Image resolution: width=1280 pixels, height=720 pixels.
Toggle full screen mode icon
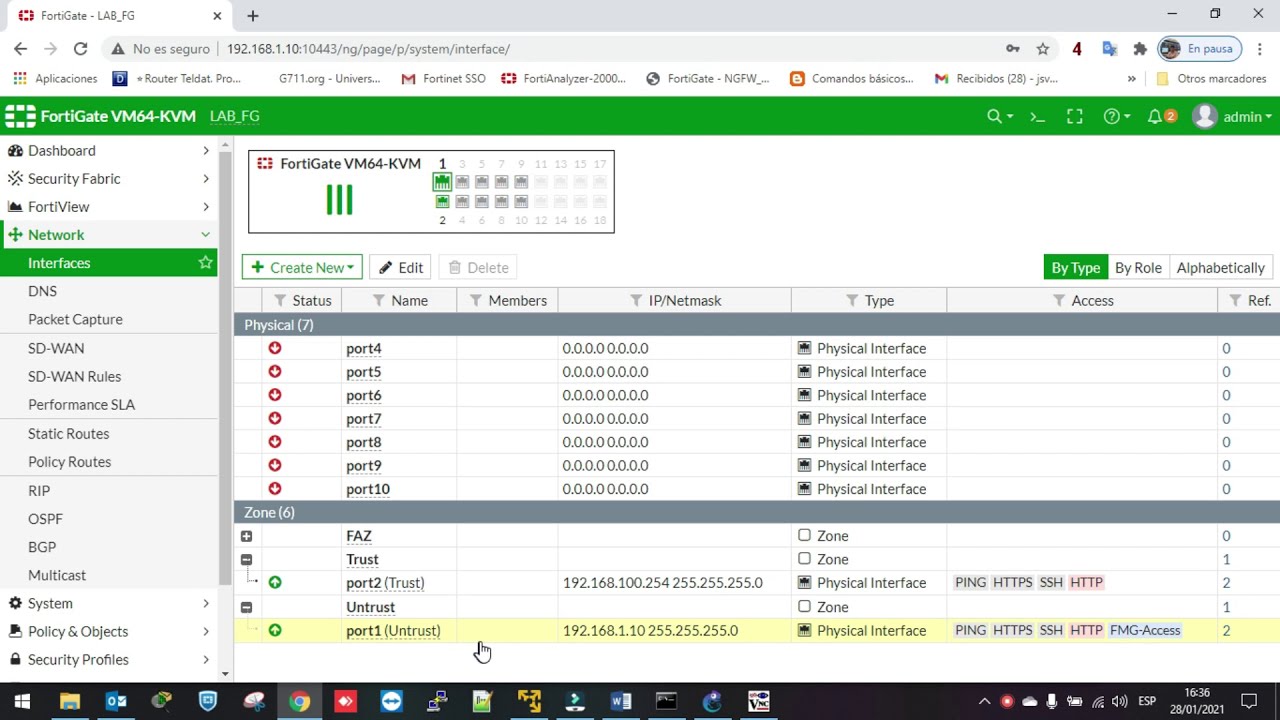click(1075, 117)
